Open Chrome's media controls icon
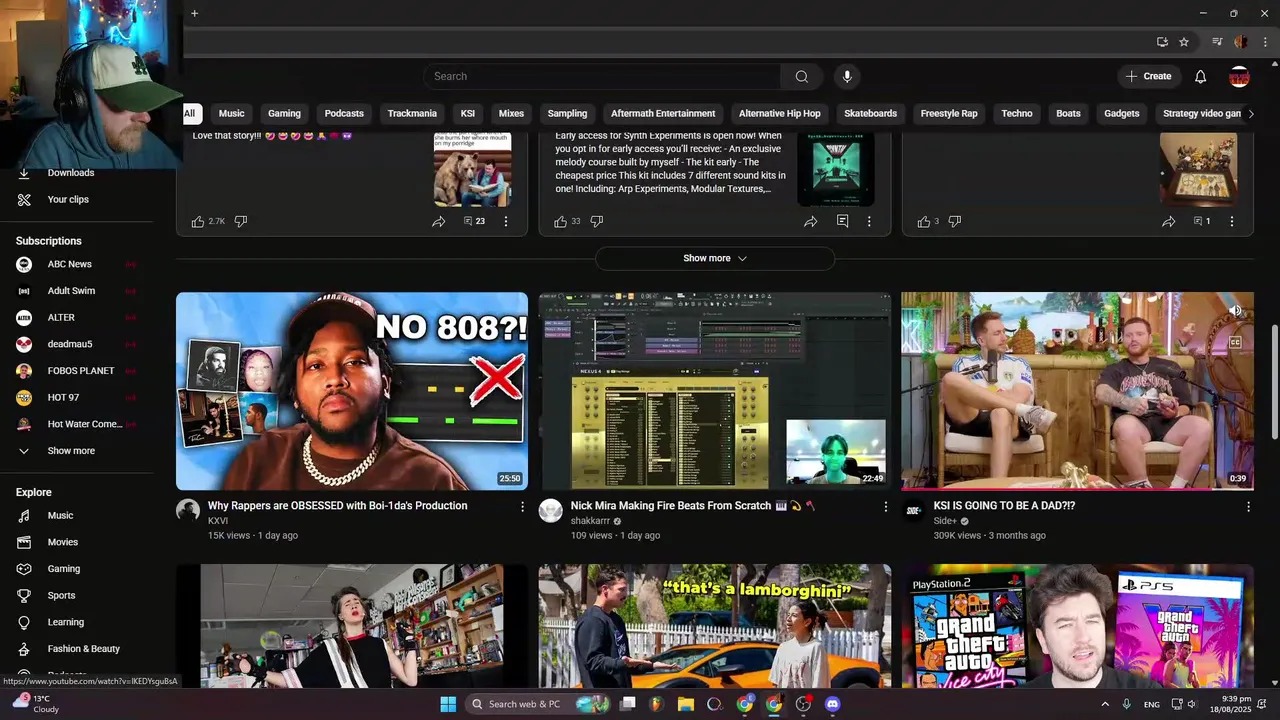 click(x=1217, y=42)
